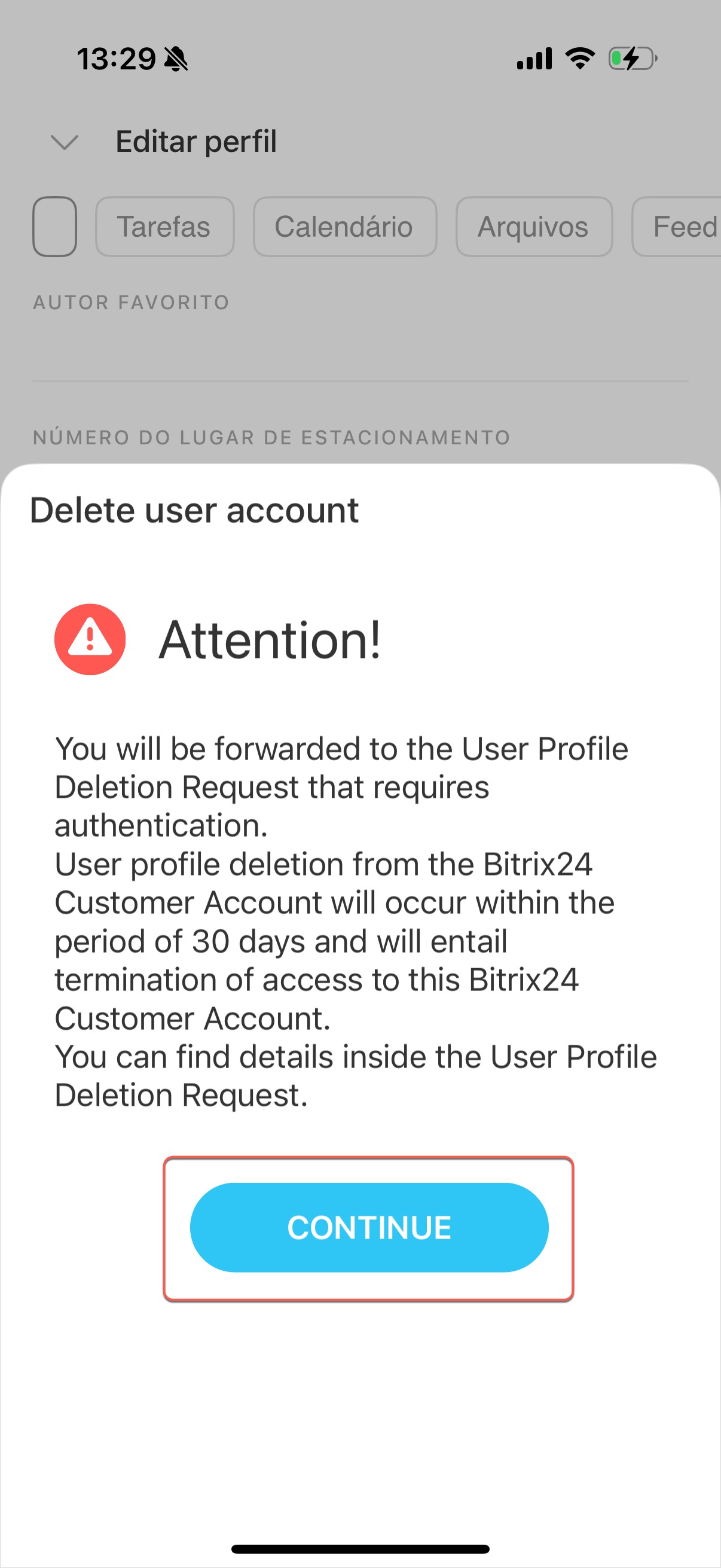The image size is (721, 1568).
Task: Tap the Editar perfil title
Action: tap(196, 142)
